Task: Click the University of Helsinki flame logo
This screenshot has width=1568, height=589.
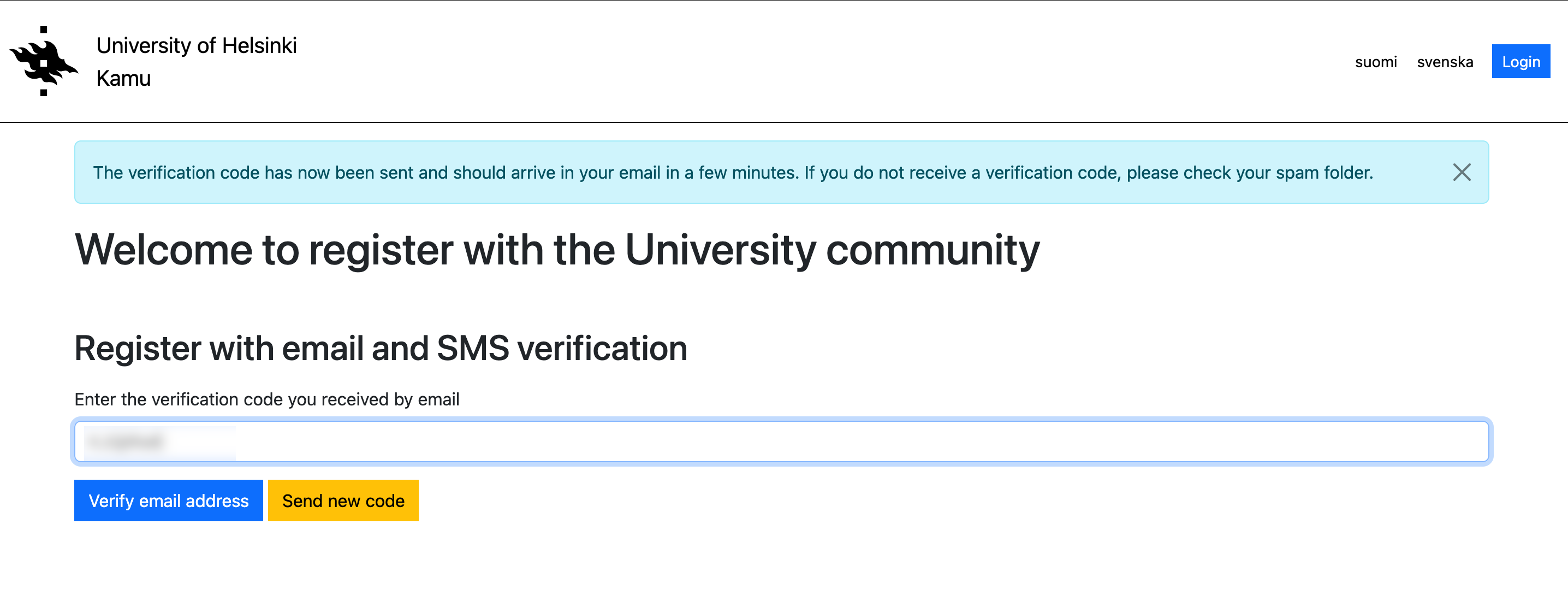Action: pyautogui.click(x=44, y=62)
